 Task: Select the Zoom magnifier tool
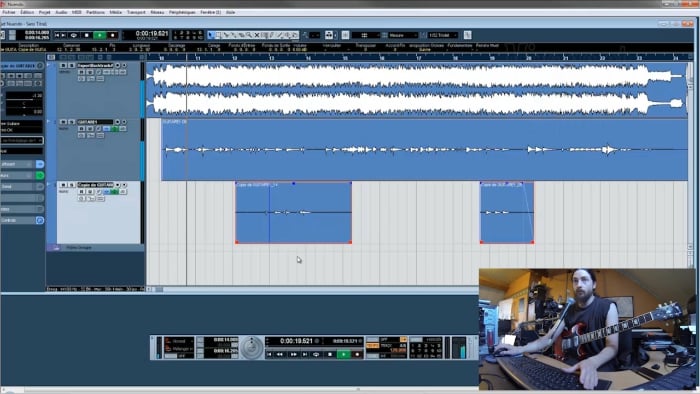tap(249, 35)
